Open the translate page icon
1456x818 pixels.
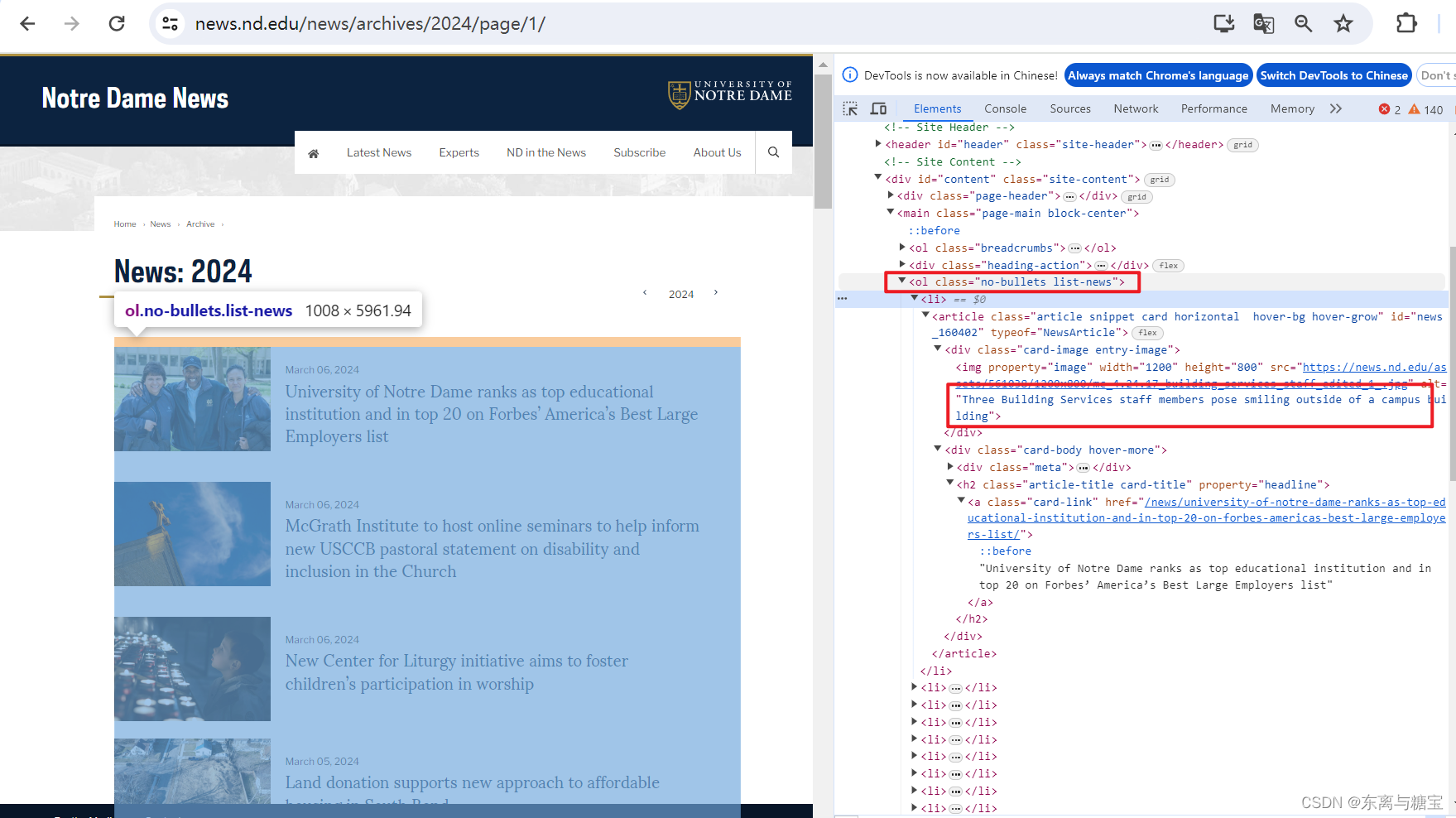(x=1264, y=23)
